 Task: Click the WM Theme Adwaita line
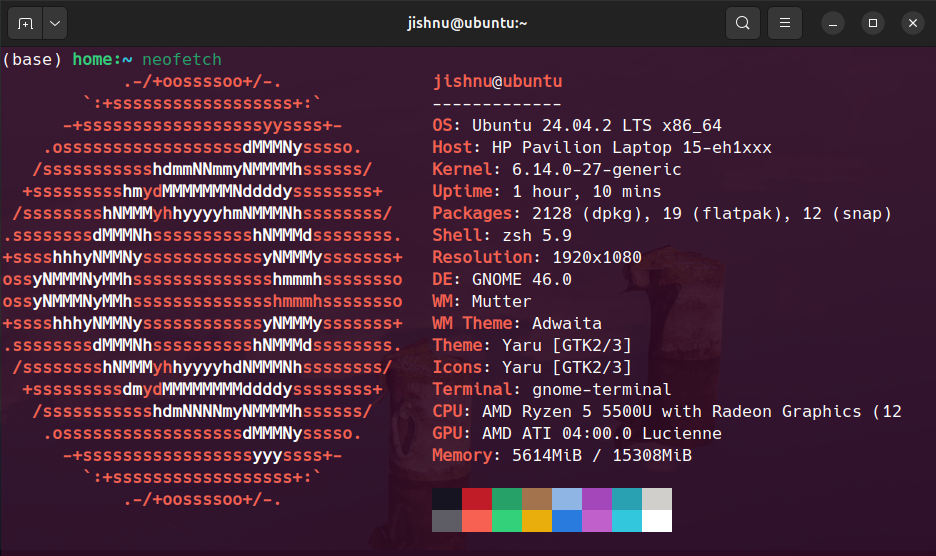[x=517, y=324]
